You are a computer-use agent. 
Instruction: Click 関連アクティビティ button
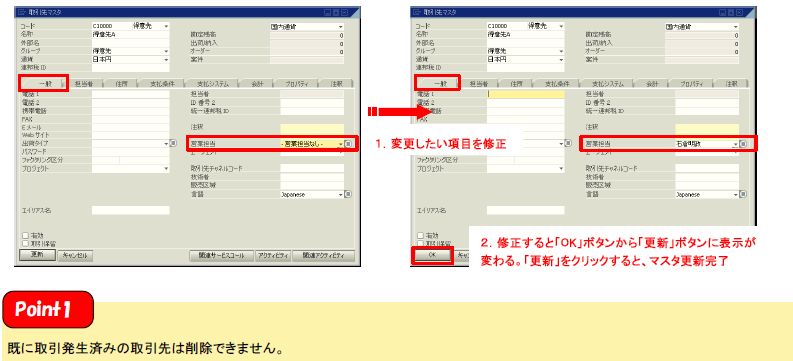pos(324,256)
